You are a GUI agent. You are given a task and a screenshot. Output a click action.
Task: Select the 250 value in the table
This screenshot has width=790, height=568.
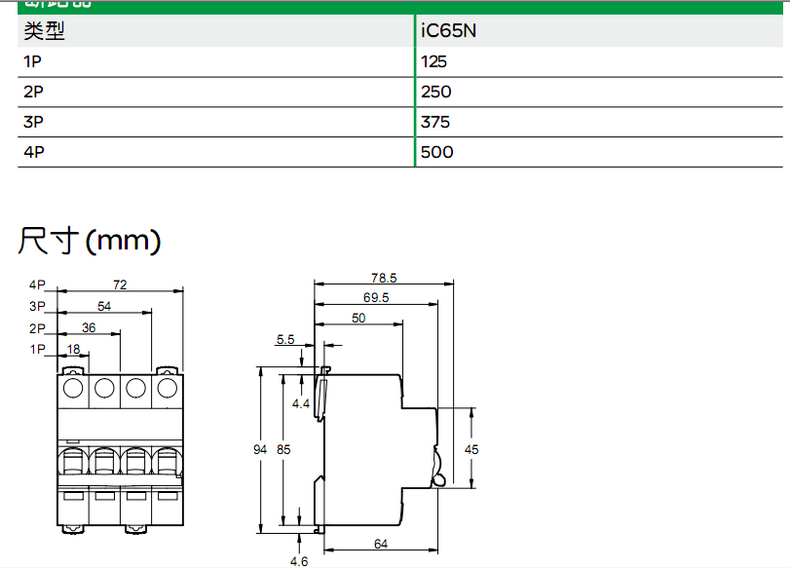437,91
